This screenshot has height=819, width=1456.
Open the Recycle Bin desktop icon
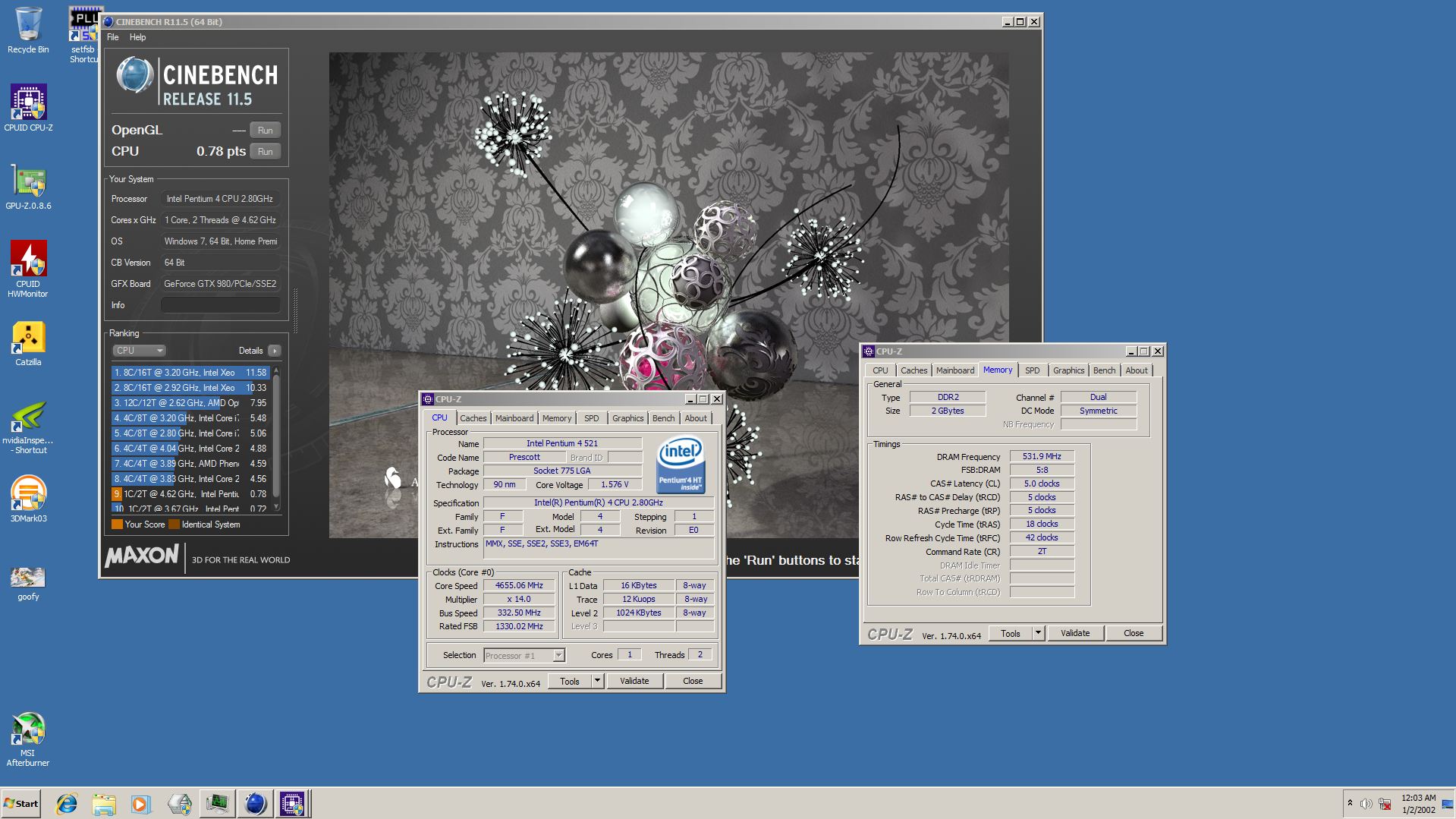28,30
